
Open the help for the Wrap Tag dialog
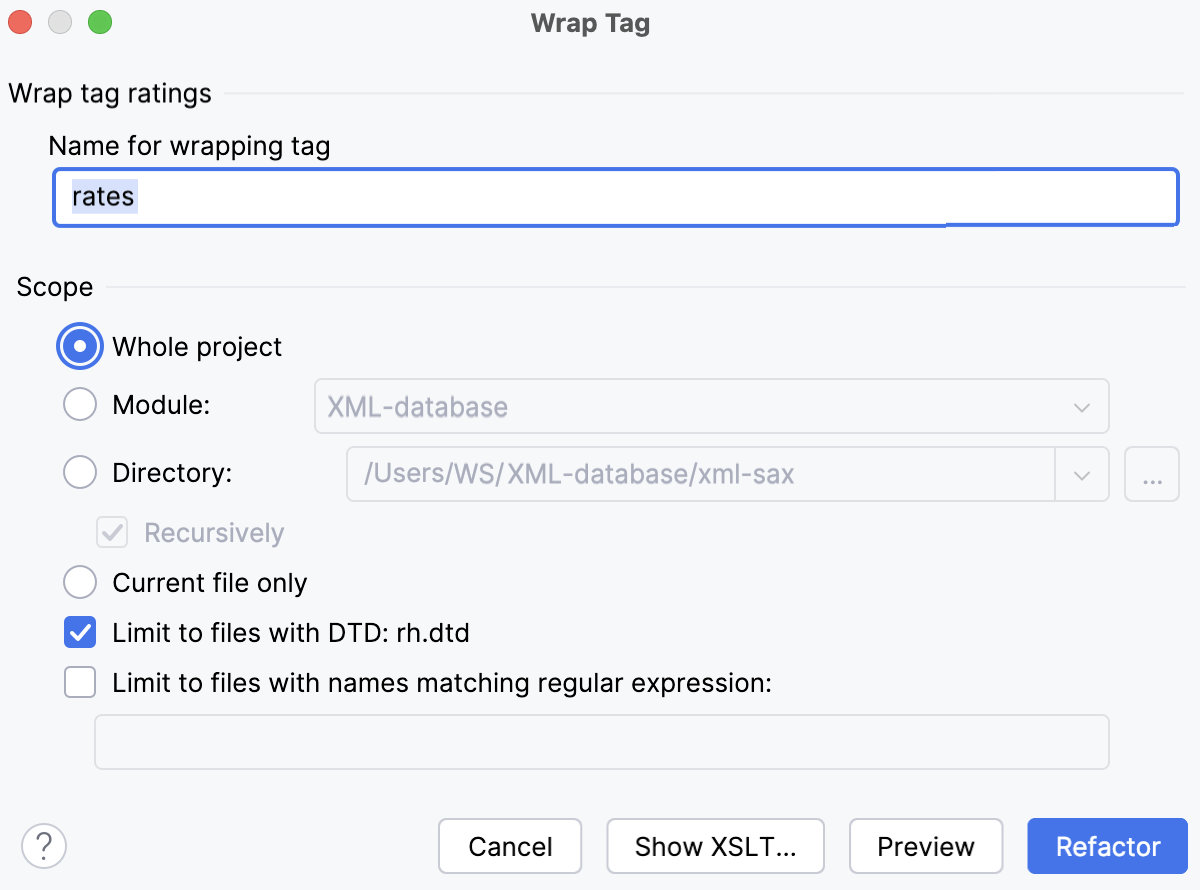tap(43, 846)
